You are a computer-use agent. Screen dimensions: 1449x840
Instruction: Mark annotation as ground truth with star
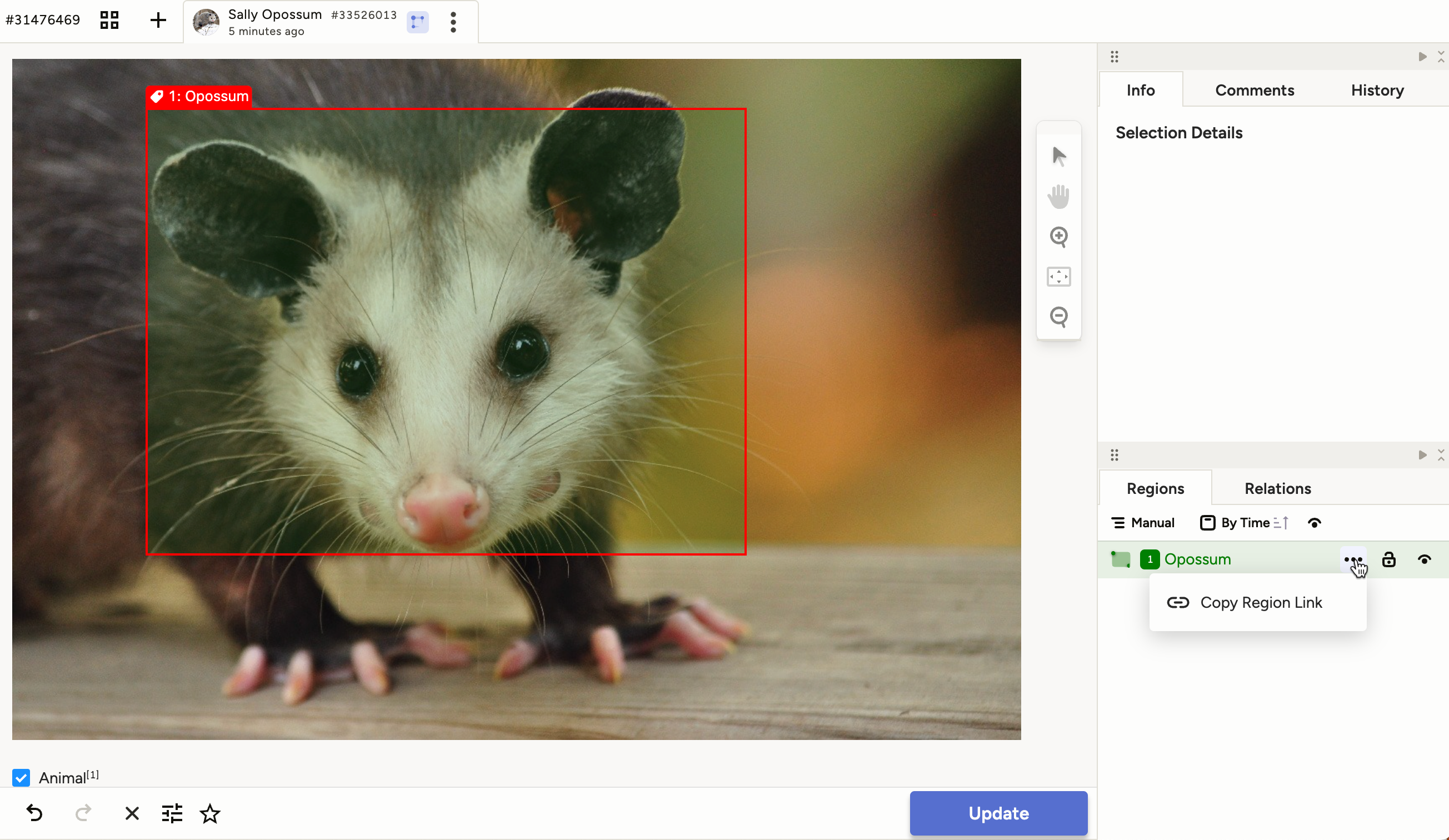[210, 813]
